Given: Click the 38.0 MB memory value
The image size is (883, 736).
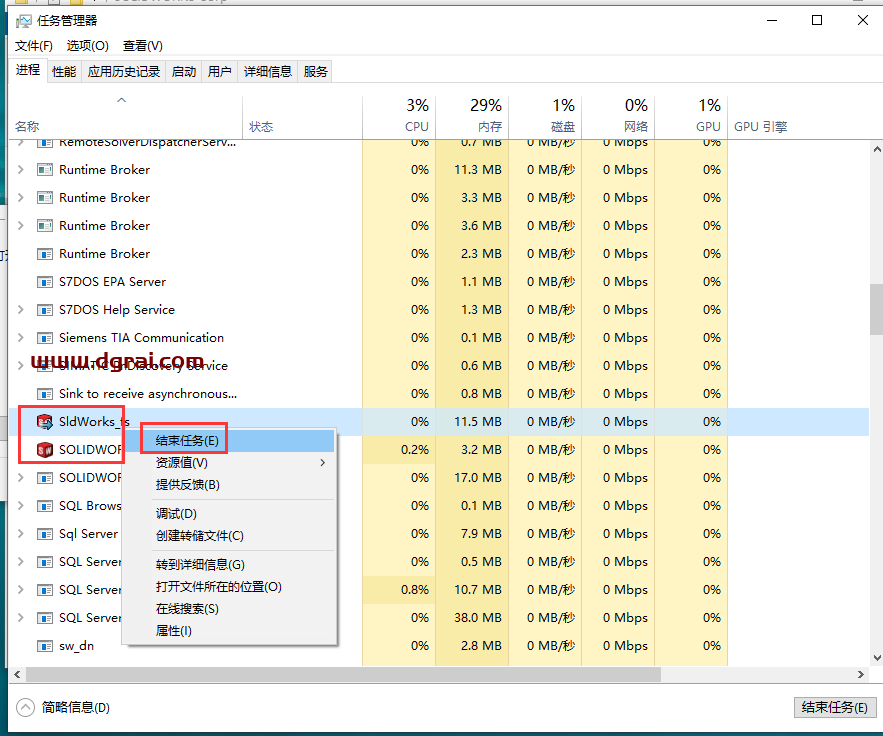Looking at the screenshot, I should click(x=478, y=618).
